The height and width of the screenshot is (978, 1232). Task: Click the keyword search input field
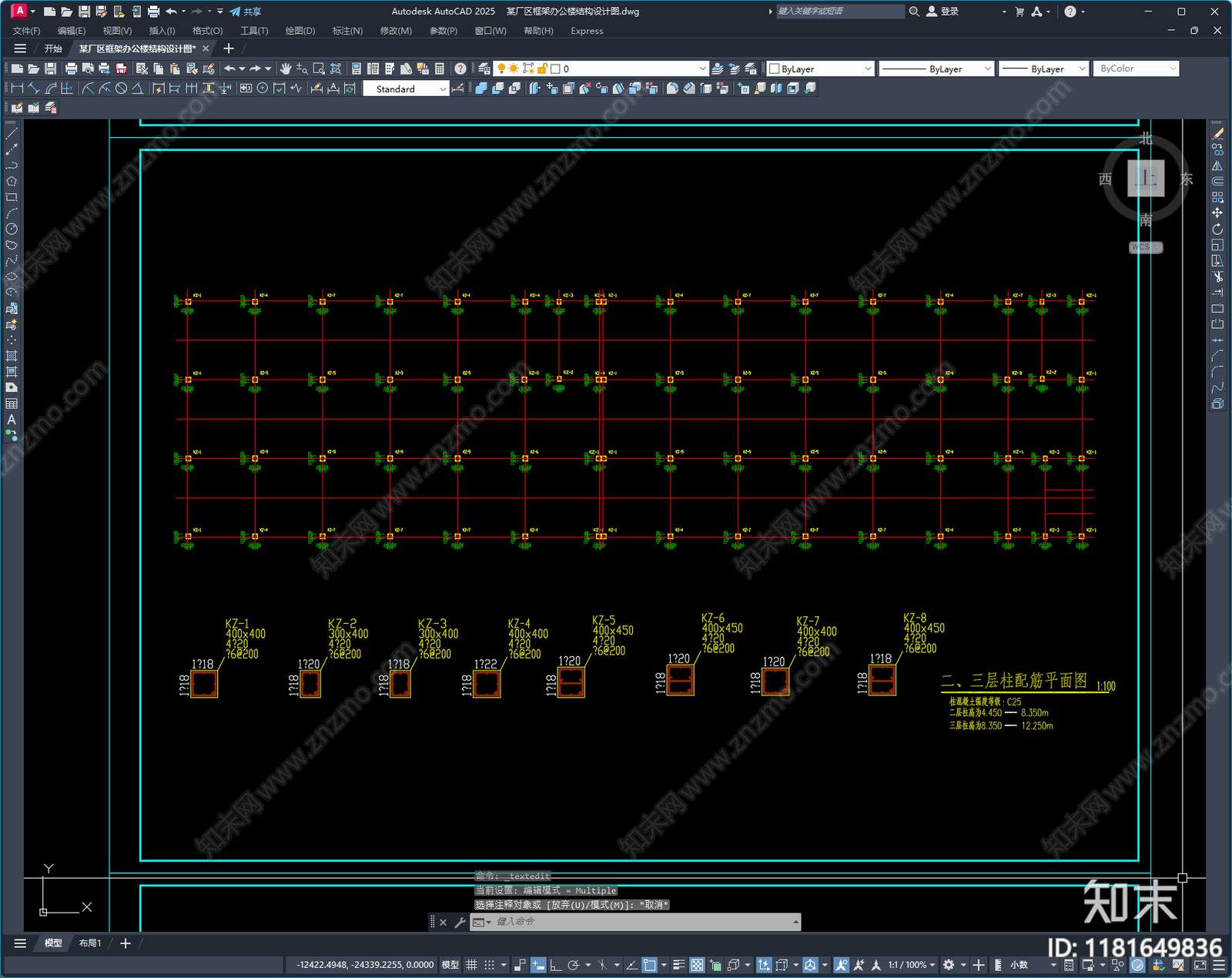(839, 12)
